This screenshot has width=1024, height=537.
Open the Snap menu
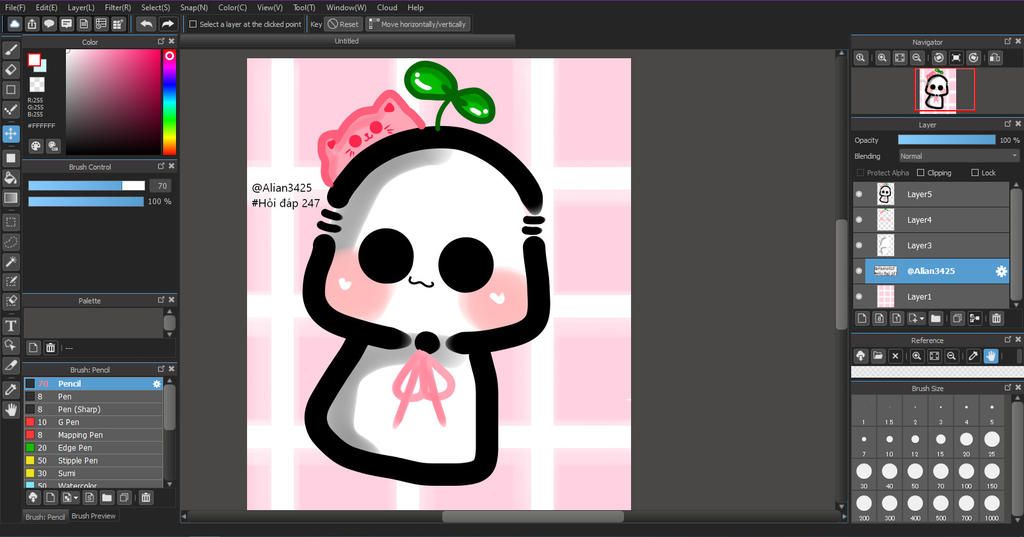(194, 7)
